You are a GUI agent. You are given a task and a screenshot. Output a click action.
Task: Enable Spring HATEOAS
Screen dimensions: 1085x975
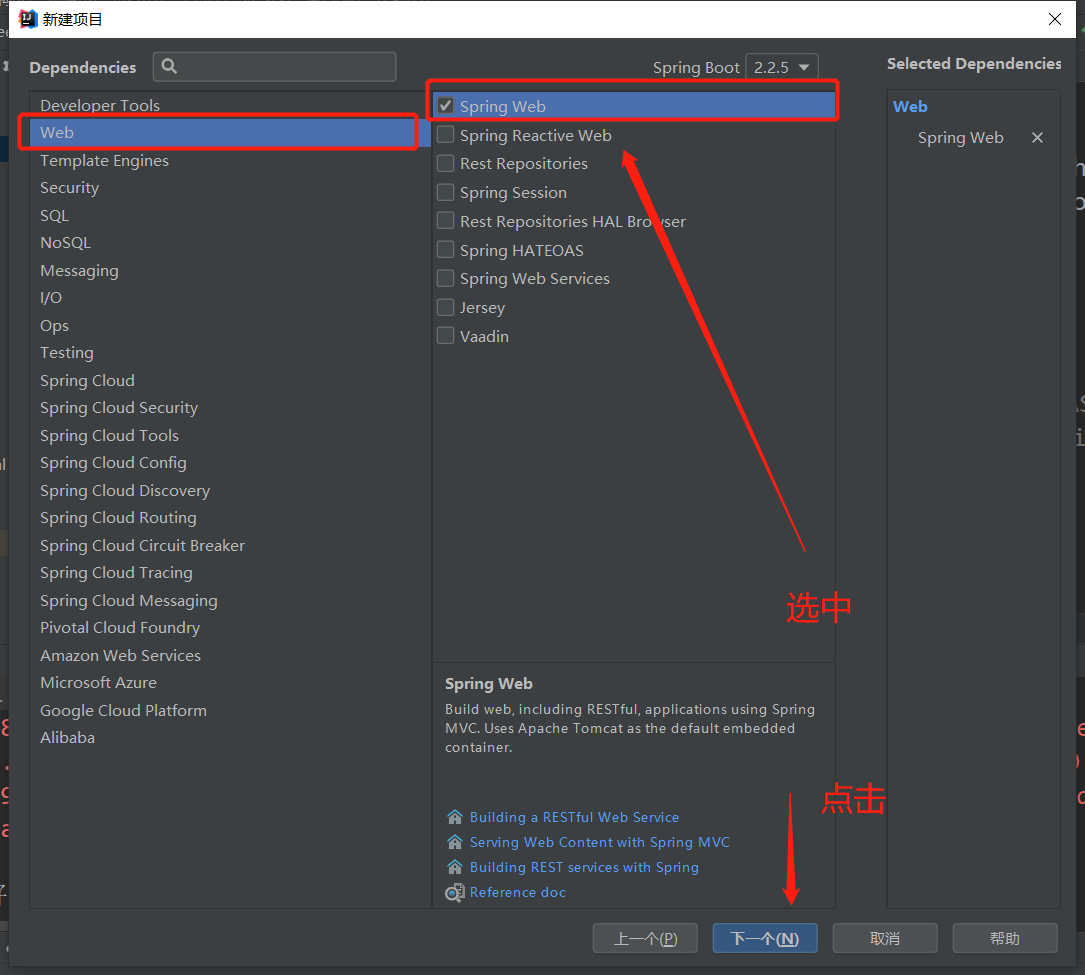[446, 250]
